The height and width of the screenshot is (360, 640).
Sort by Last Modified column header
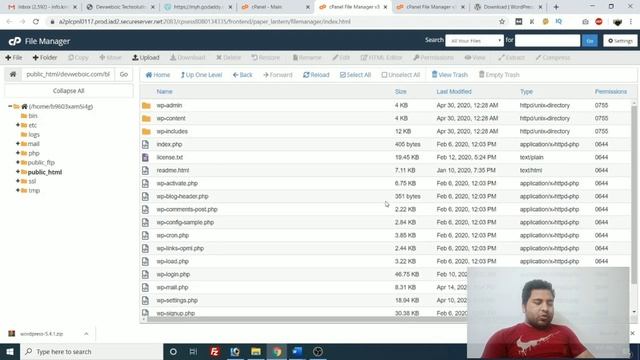(454, 91)
